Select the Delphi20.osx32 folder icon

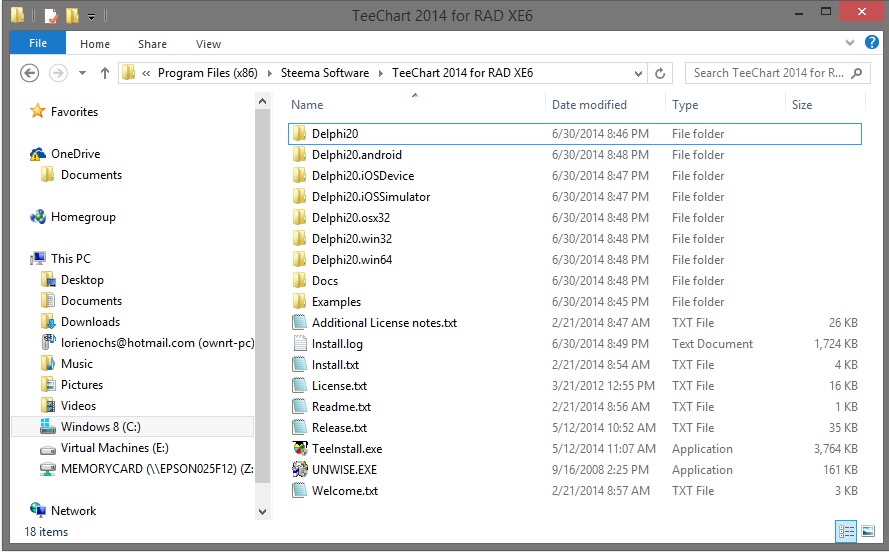[x=299, y=218]
